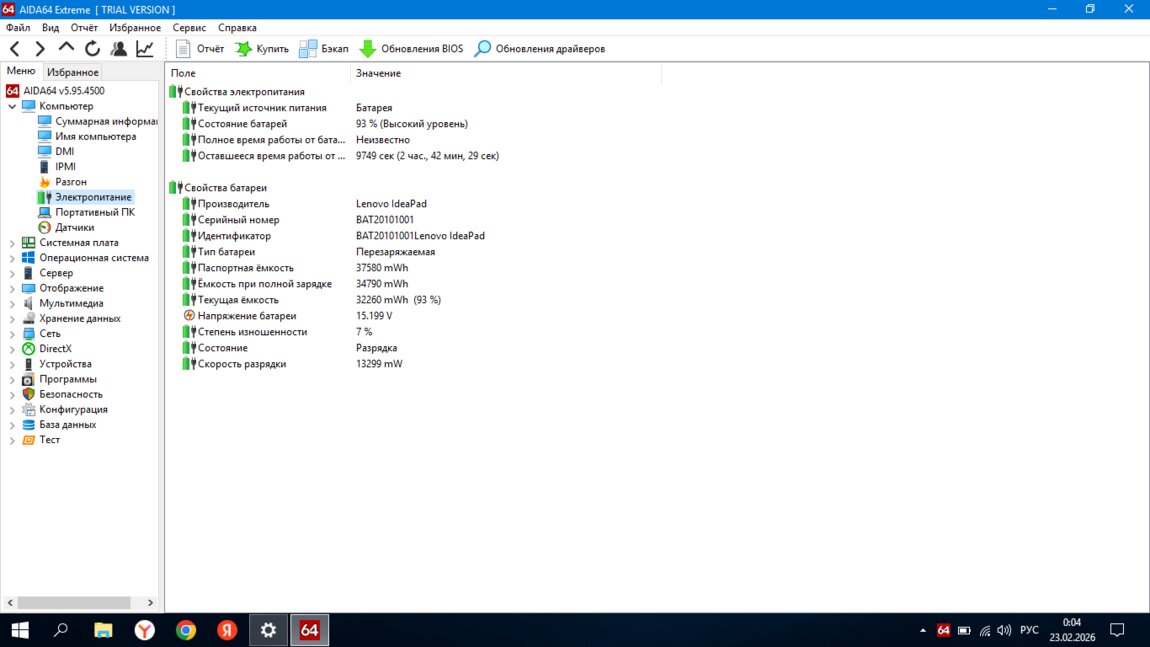Click the BIOS updates green arrow button
The image size is (1150, 647).
411,48
